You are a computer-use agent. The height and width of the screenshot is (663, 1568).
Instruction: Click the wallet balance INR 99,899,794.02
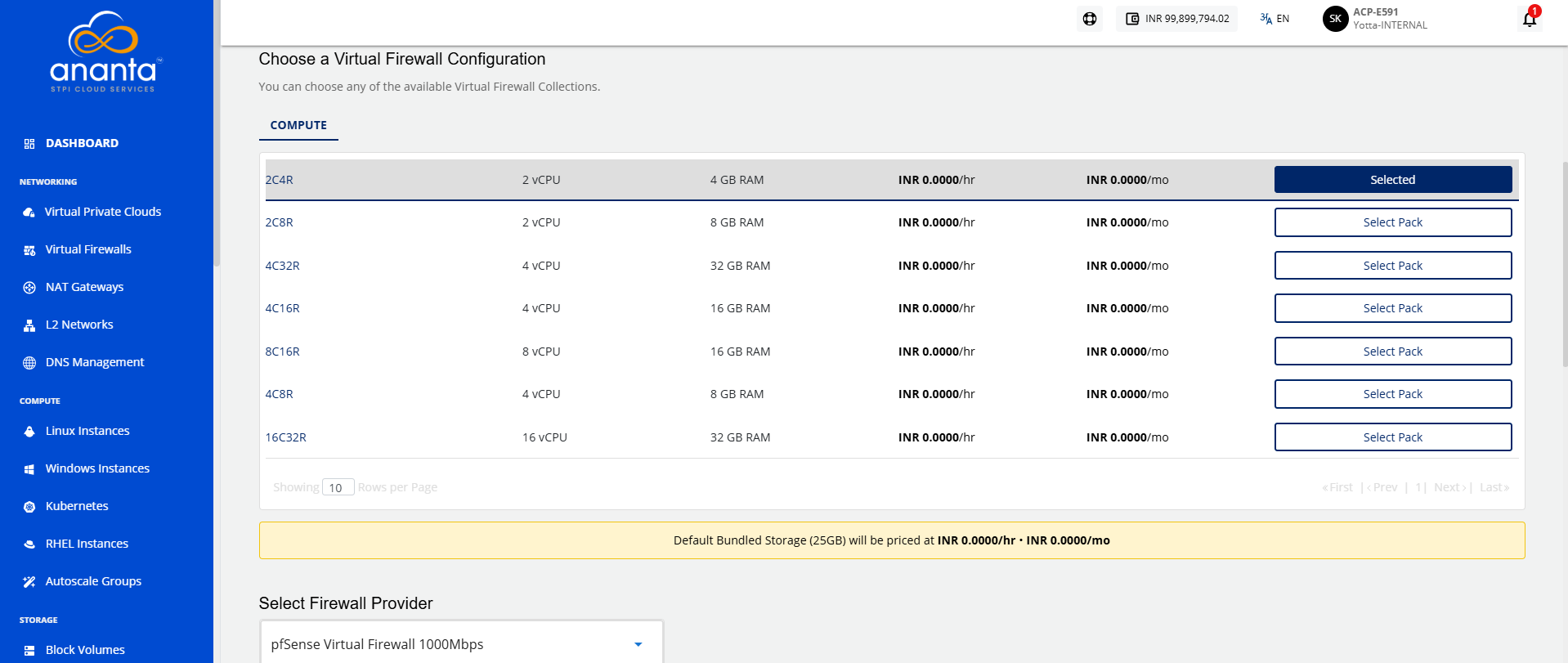pos(1176,19)
